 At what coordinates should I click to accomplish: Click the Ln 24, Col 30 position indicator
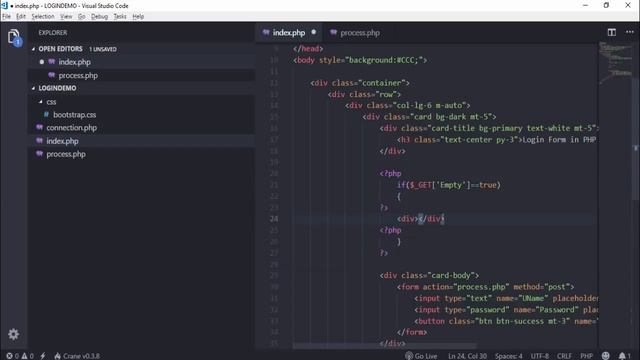(x=467, y=356)
